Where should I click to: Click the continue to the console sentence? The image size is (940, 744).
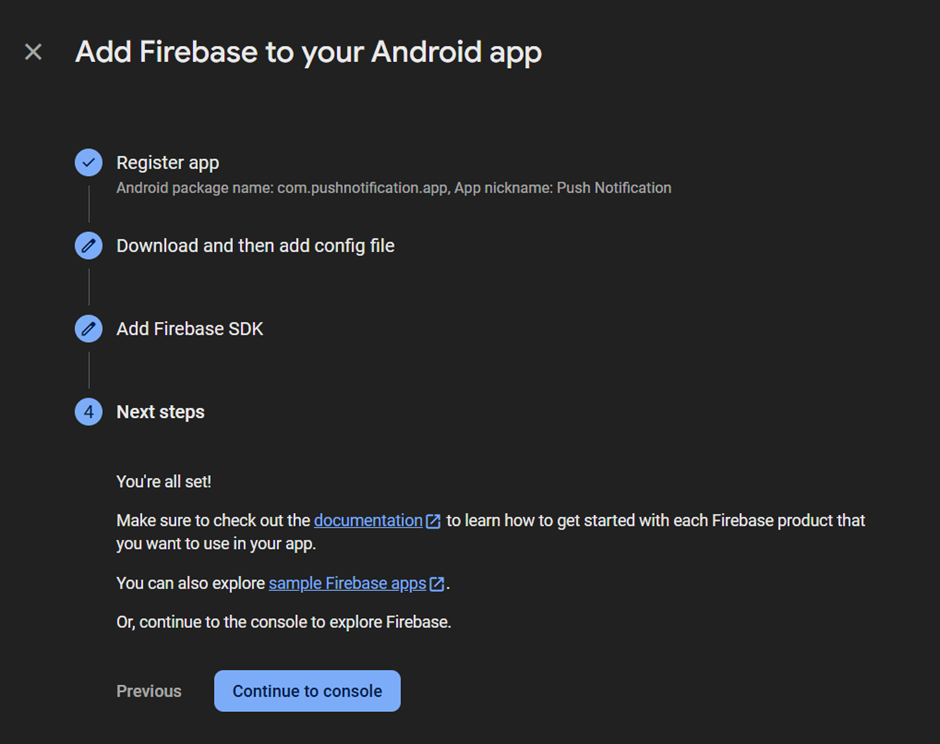pos(284,622)
